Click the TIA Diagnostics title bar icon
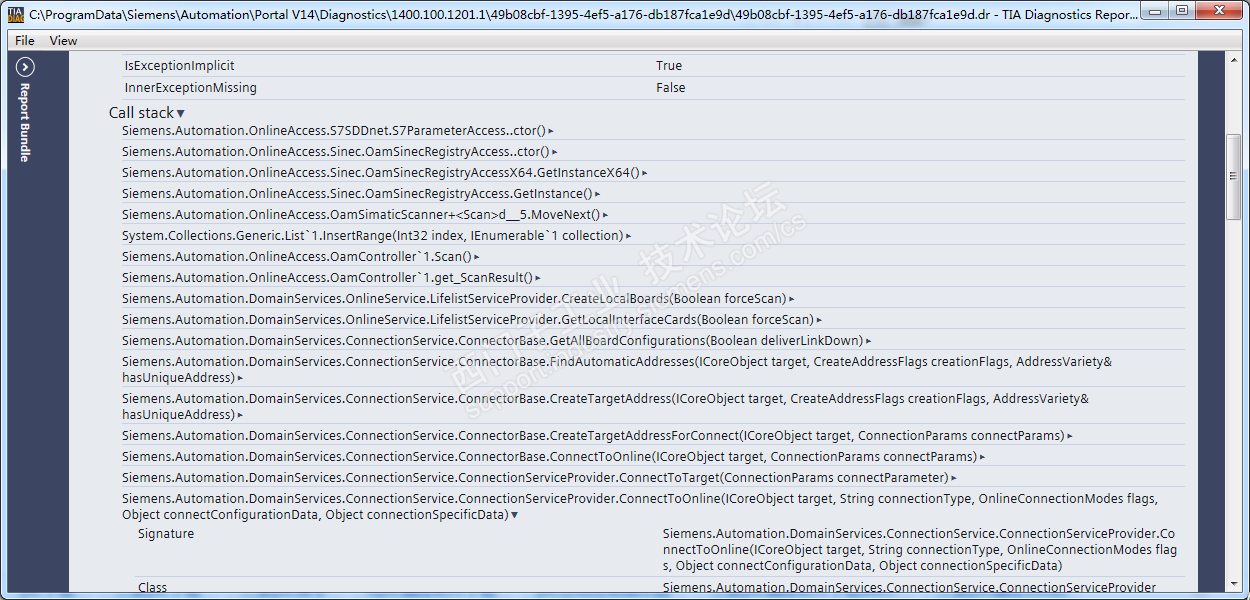The width and height of the screenshot is (1250, 600). click(16, 15)
